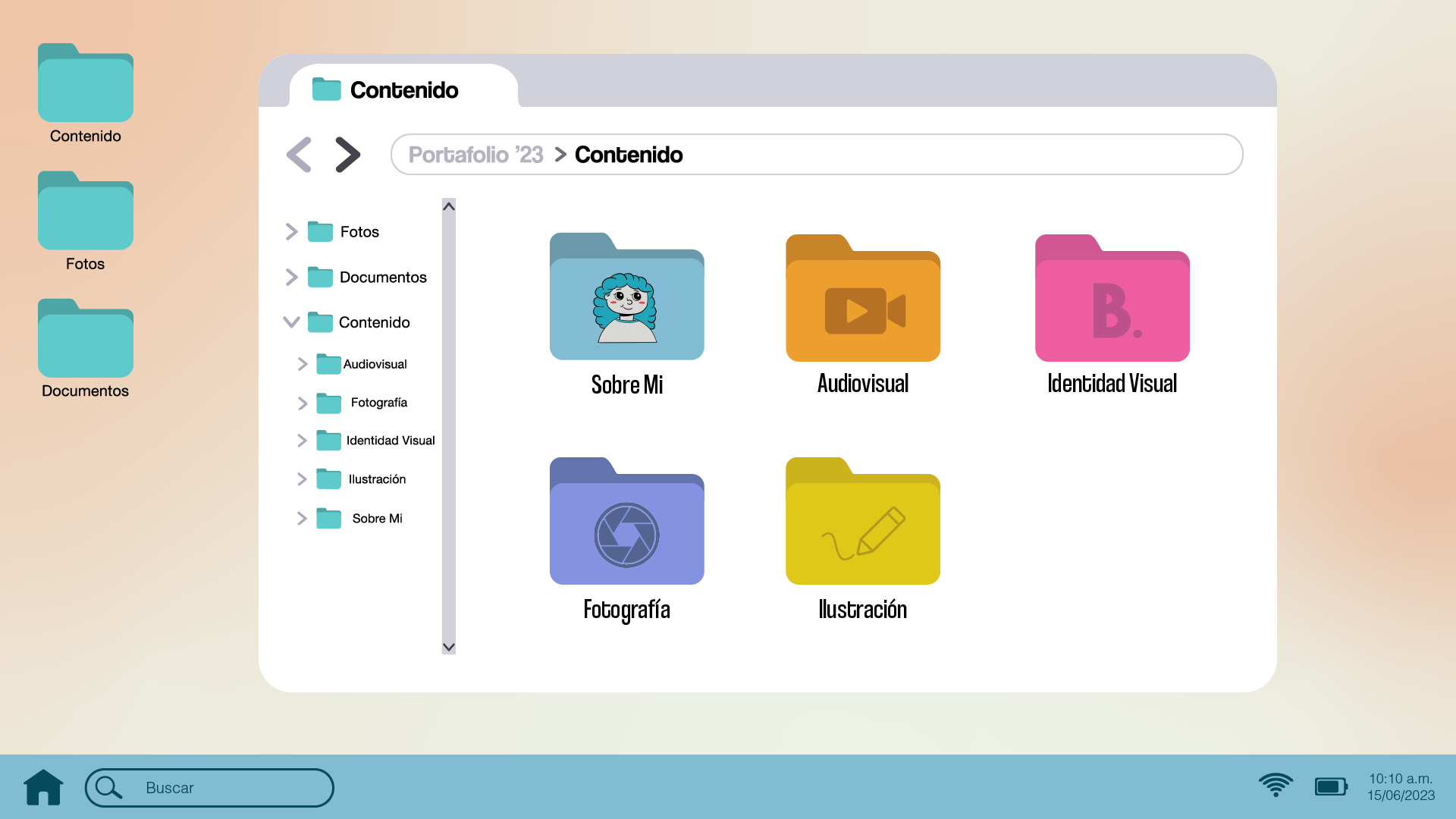Select Ilustración in the sidebar tree

tap(376, 479)
